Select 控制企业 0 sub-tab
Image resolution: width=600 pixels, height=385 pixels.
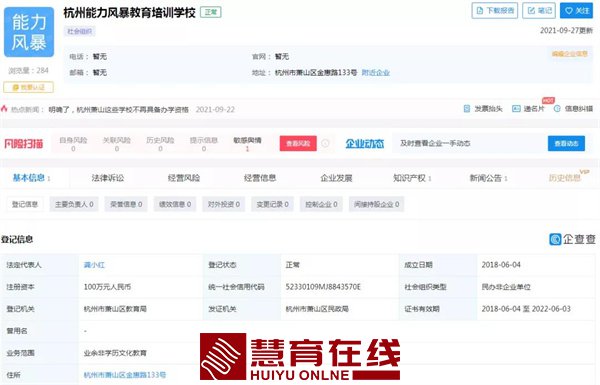pyautogui.click(x=321, y=204)
